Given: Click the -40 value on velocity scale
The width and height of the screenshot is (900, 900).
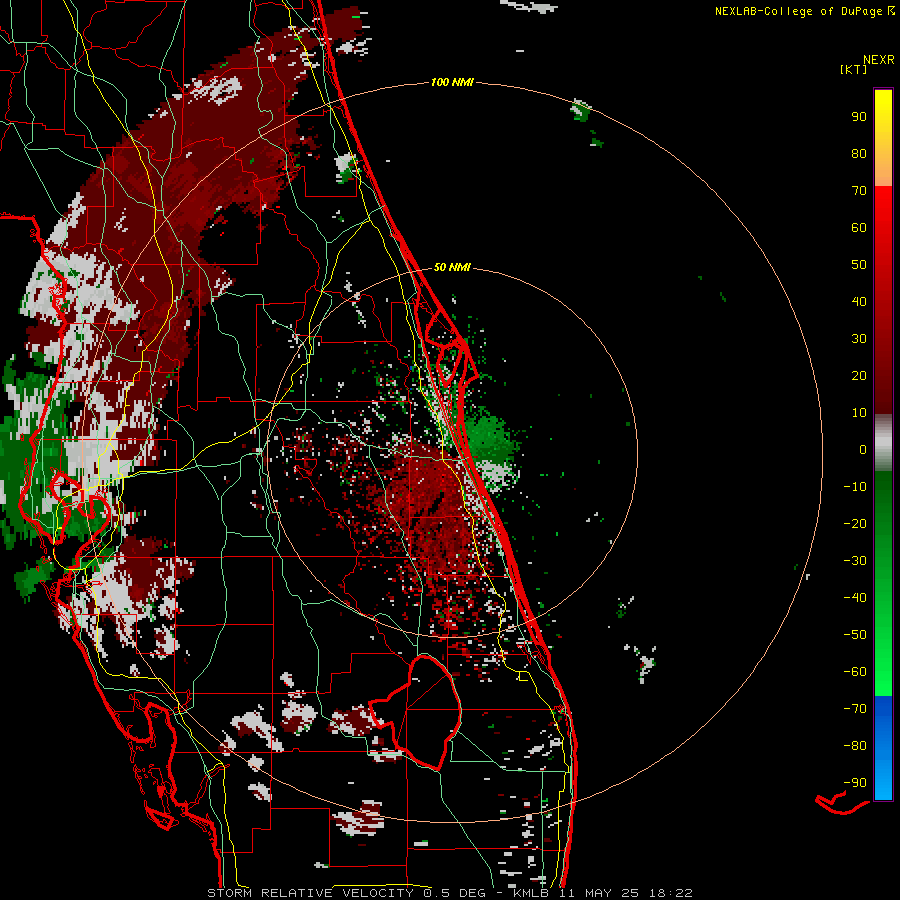Looking at the screenshot, I should tap(855, 598).
